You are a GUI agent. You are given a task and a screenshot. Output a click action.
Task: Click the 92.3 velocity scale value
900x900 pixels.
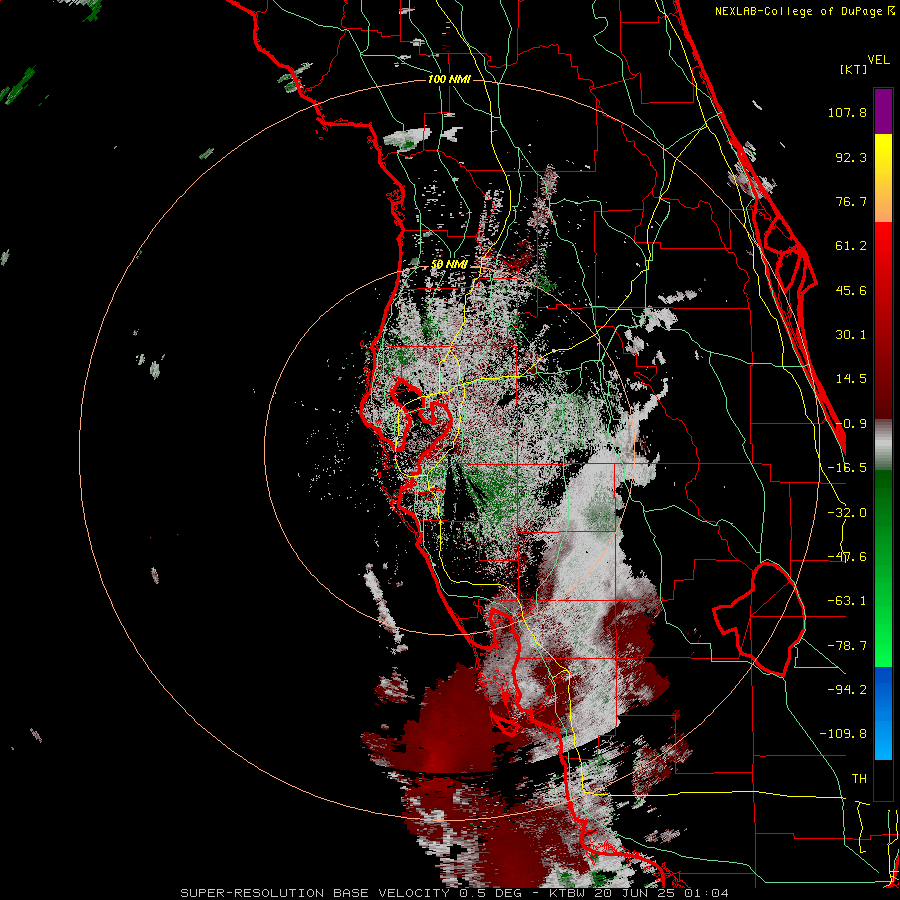[x=851, y=157]
